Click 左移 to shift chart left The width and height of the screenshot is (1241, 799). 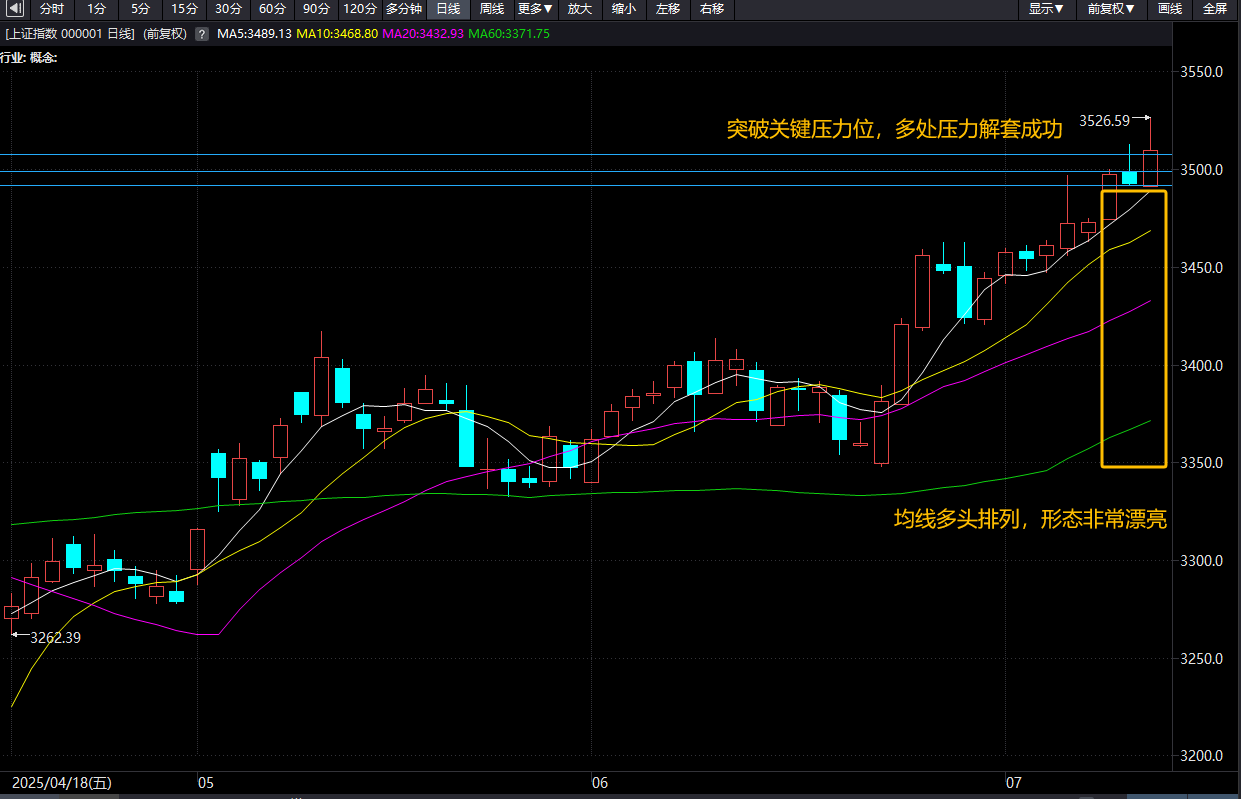click(x=668, y=9)
